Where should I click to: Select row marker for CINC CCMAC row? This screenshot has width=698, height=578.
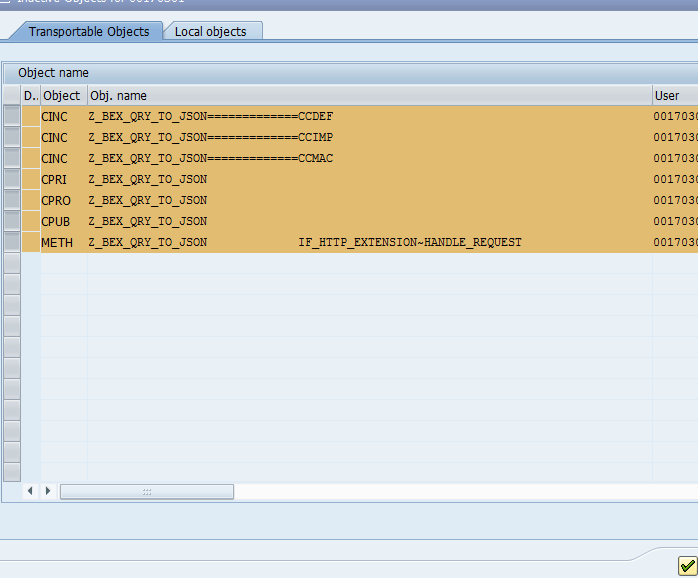[x=12, y=158]
